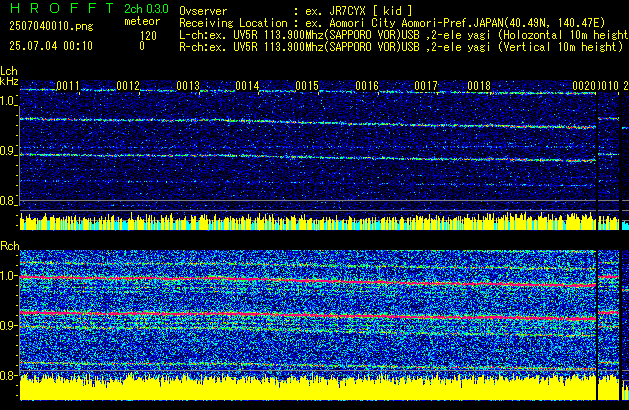
Task: Click the 0012 time marker
Action: click(128, 86)
